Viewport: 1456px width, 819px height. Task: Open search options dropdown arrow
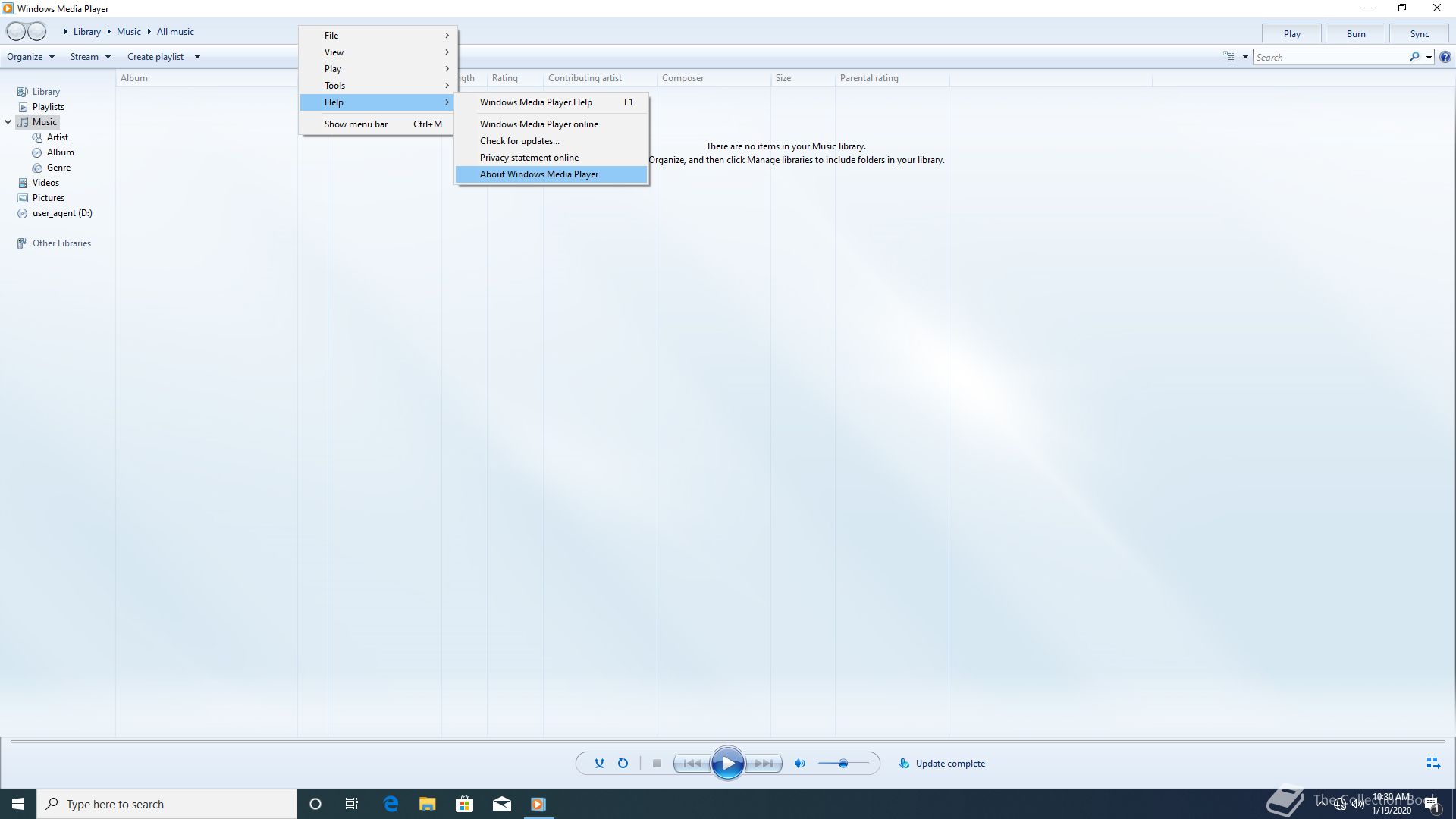1429,57
